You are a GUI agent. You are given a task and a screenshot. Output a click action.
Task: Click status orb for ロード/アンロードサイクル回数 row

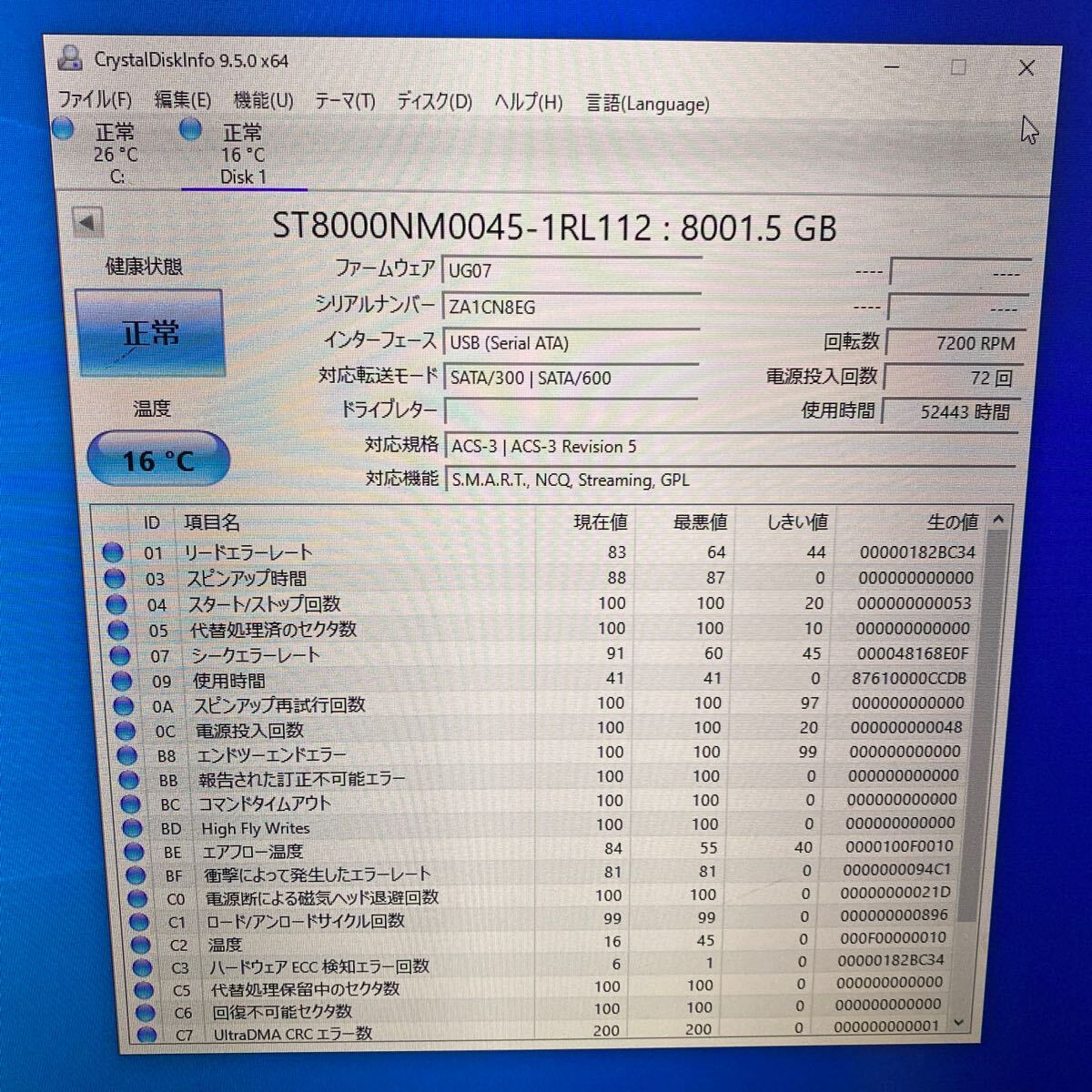140,922
